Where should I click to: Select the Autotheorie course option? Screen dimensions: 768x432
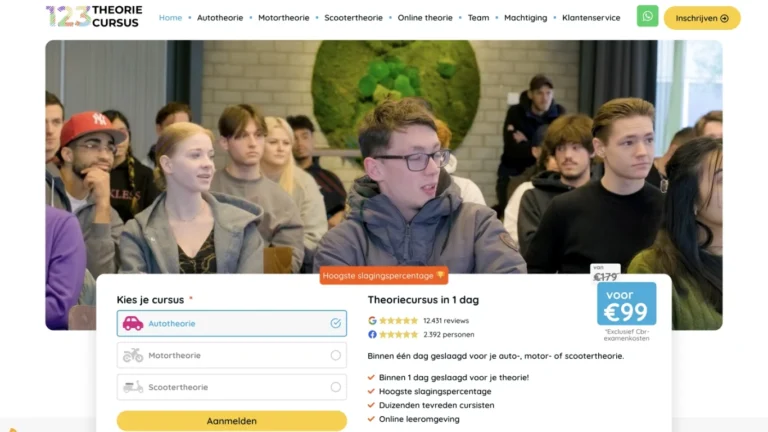(232, 323)
